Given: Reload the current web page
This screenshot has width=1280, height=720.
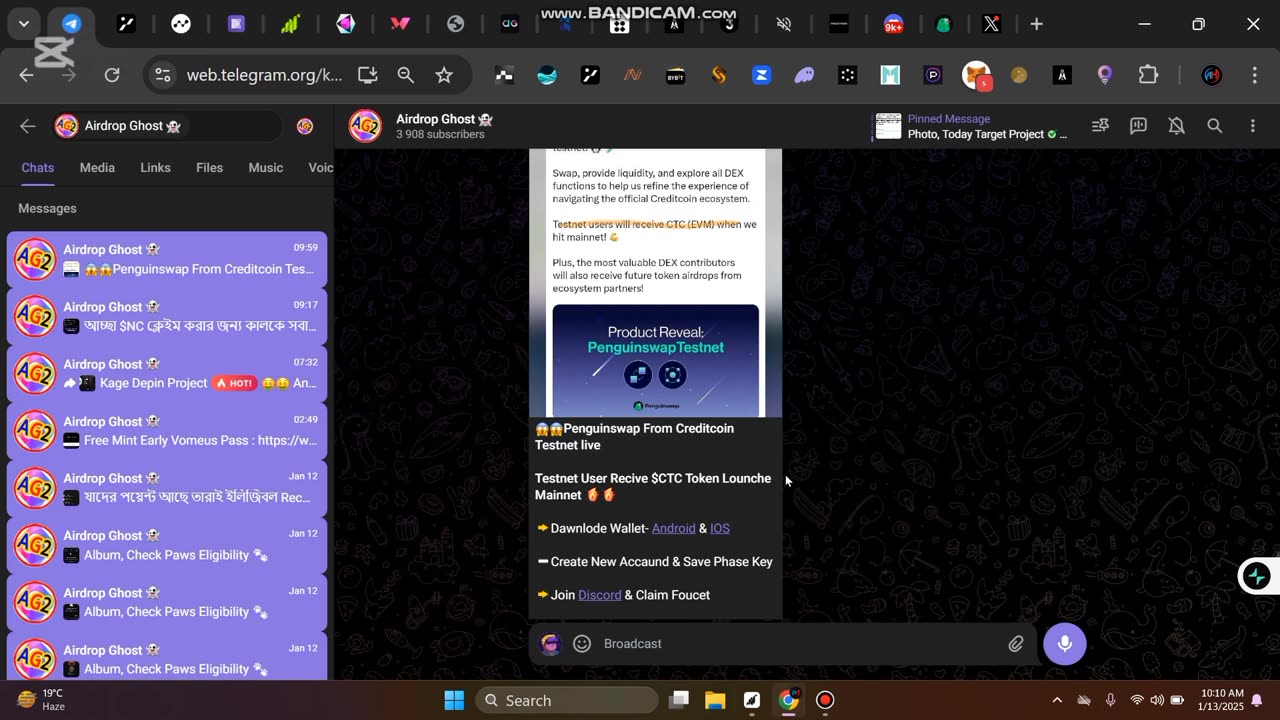Looking at the screenshot, I should (x=112, y=75).
